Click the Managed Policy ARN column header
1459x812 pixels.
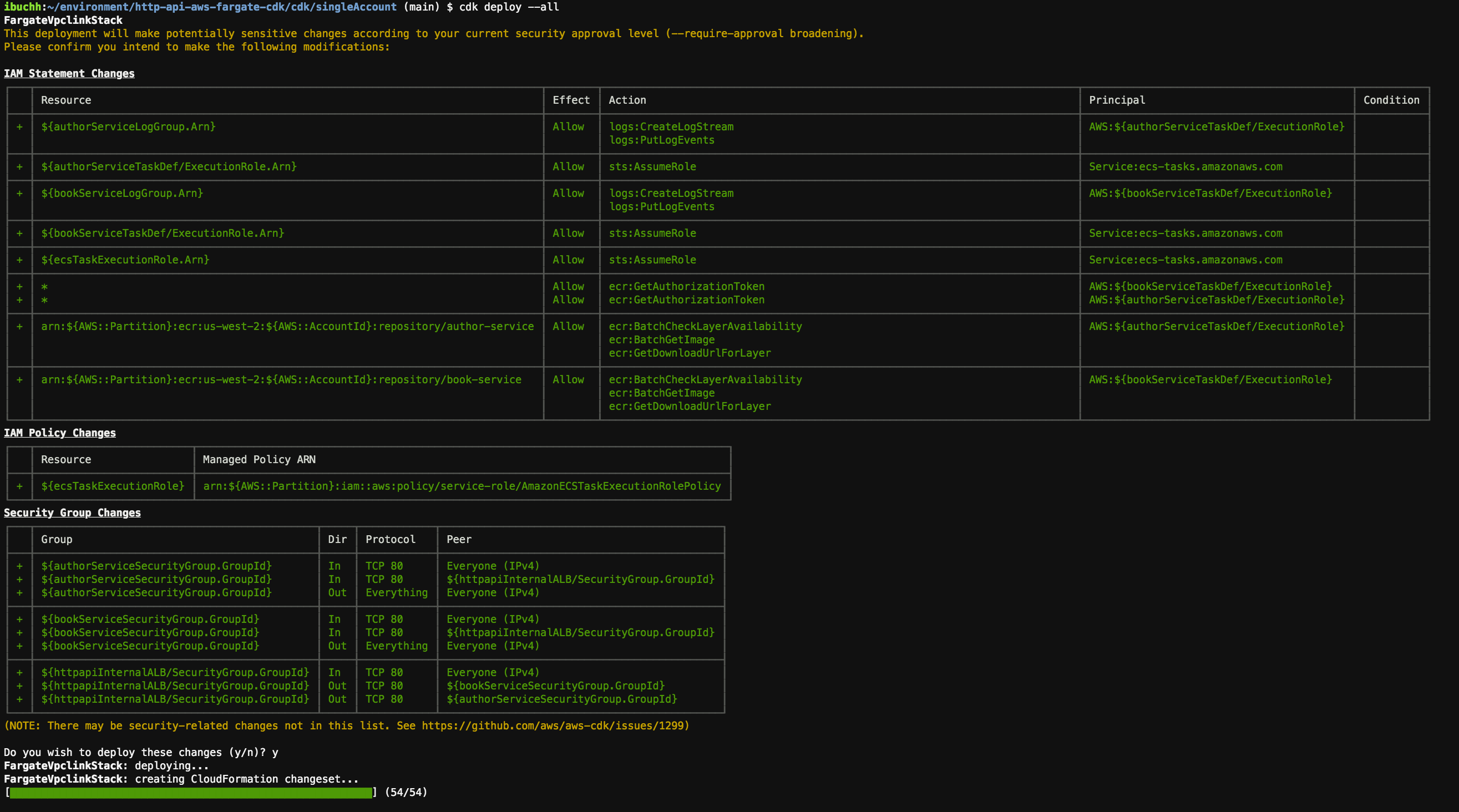259,460
